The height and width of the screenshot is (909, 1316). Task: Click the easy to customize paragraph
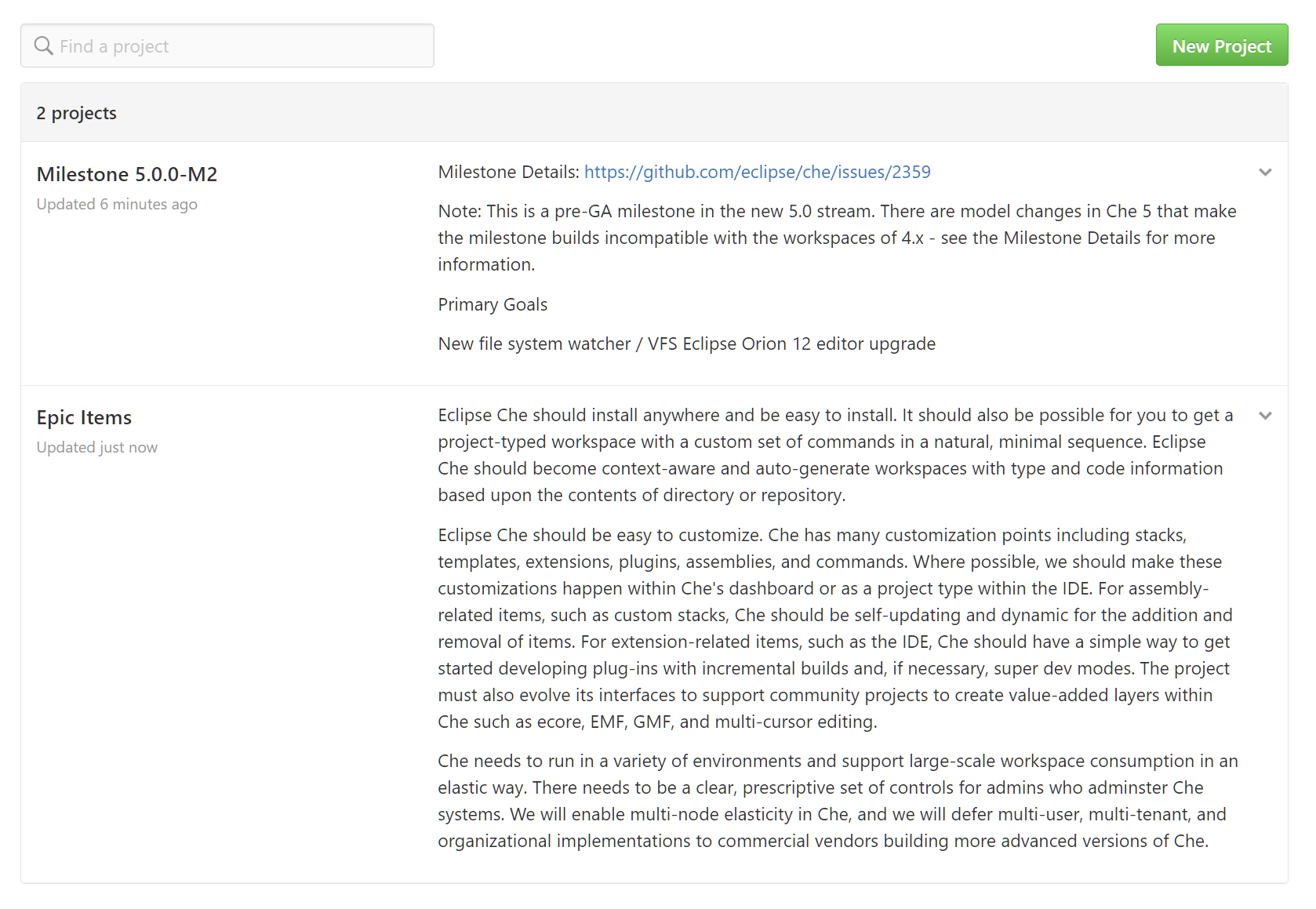[x=835, y=628]
